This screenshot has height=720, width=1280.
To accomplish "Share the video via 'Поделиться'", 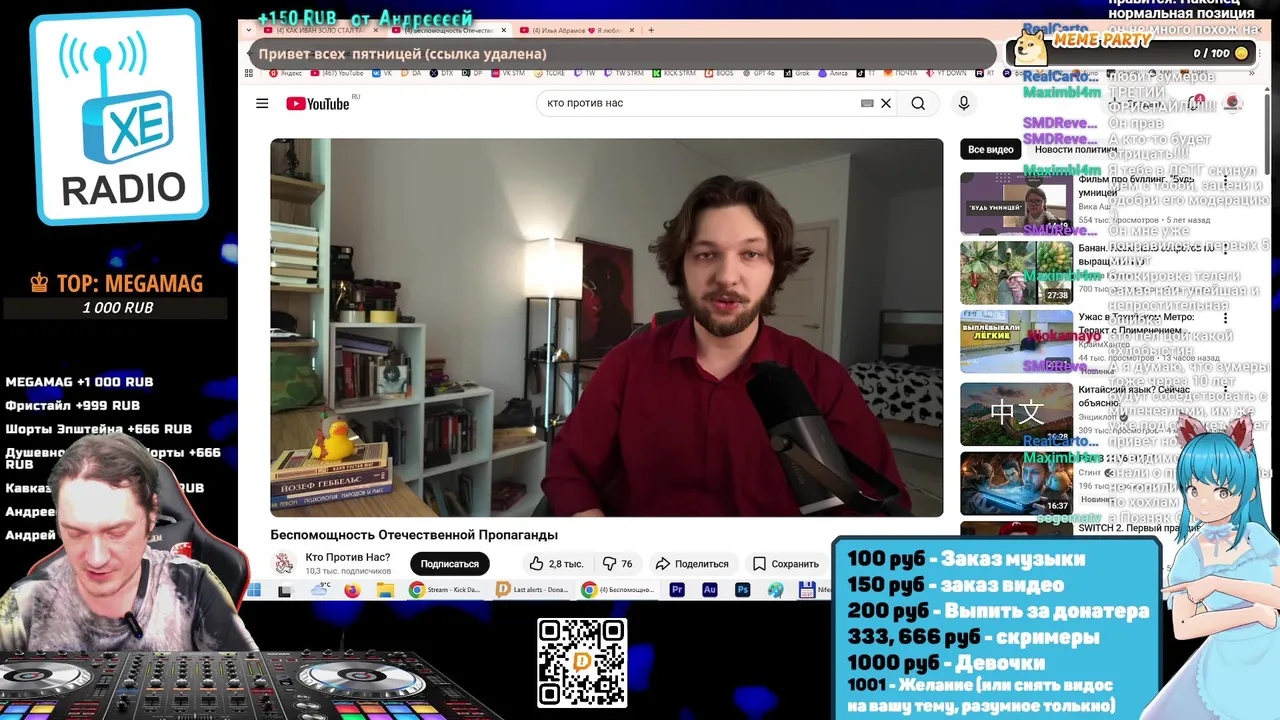I will (x=692, y=564).
